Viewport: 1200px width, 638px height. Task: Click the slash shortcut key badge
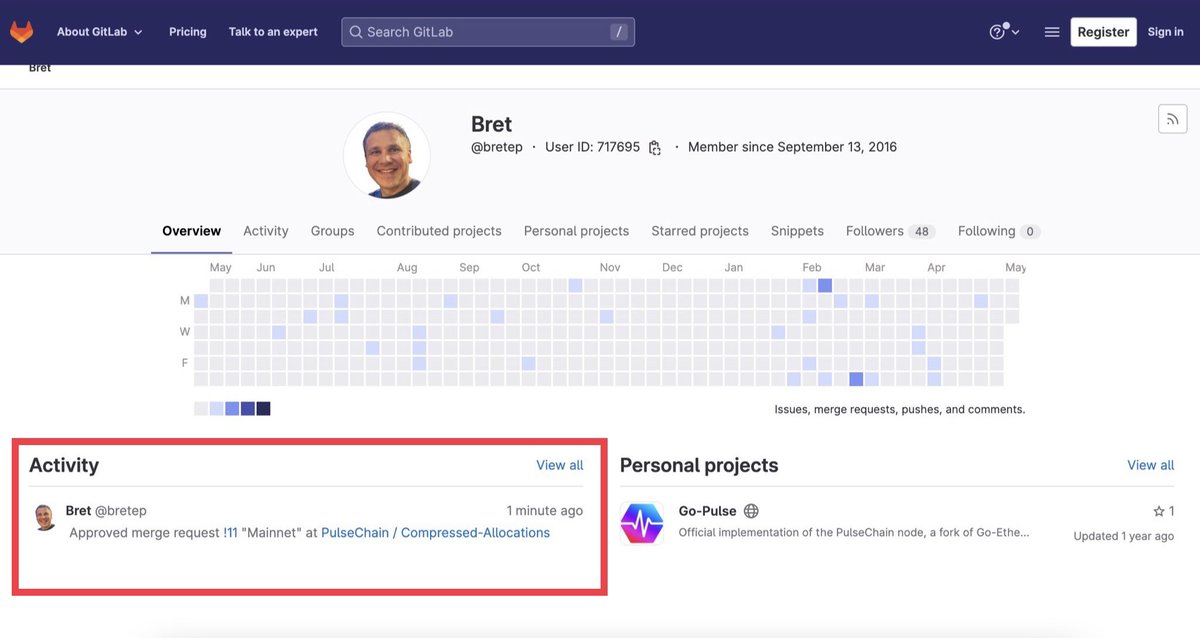click(619, 32)
